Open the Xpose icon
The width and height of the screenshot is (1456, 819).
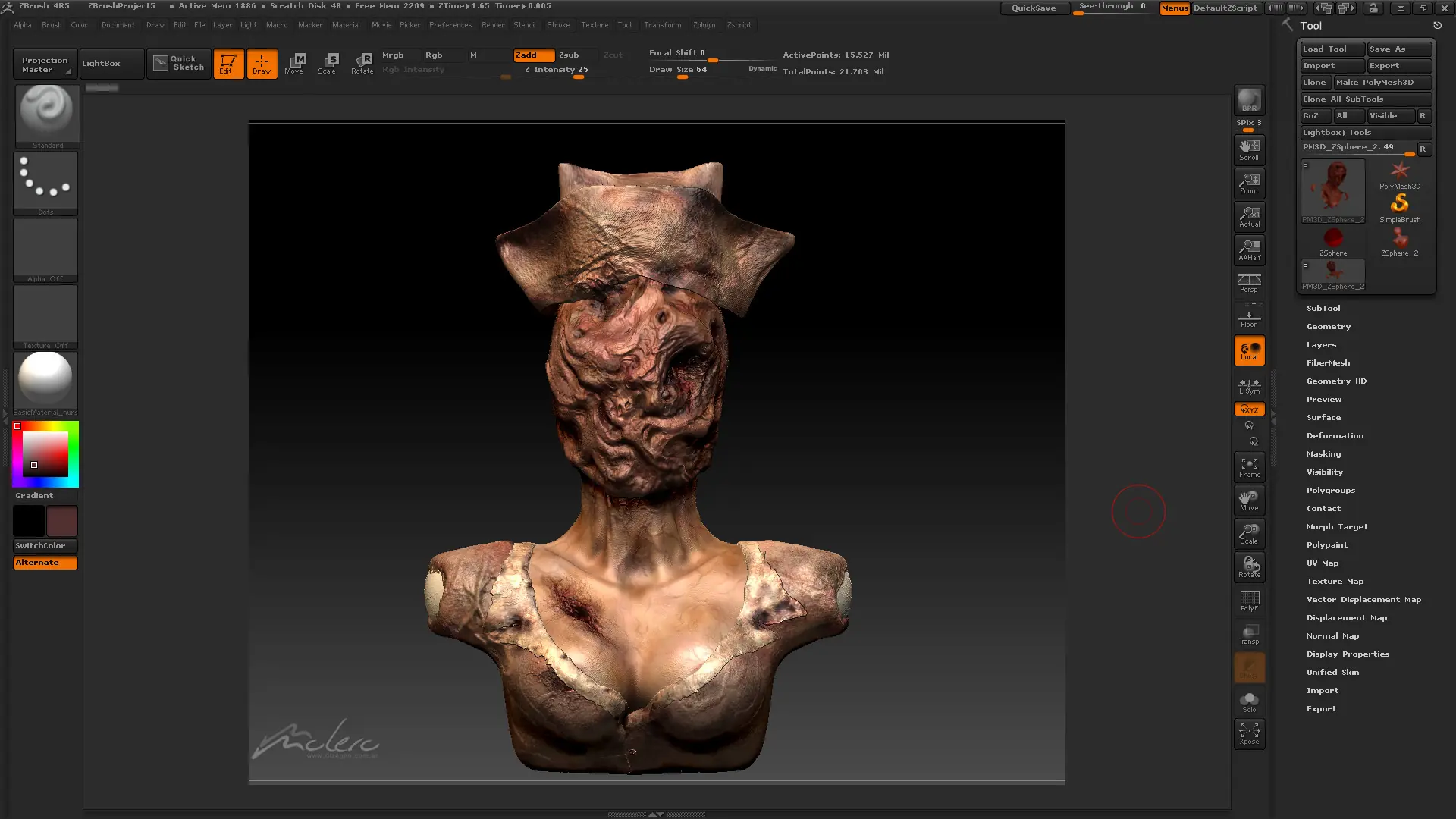pos(1249,733)
